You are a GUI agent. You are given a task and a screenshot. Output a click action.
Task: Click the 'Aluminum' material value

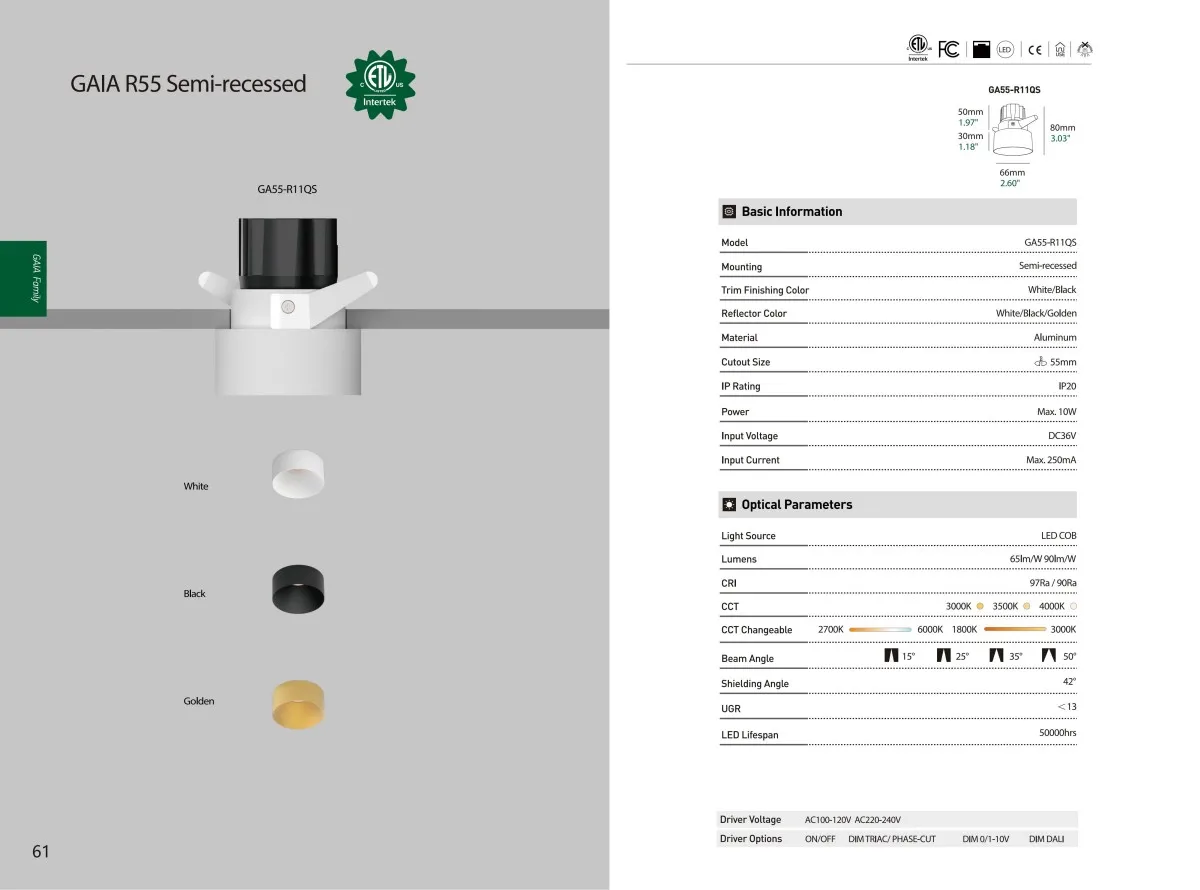[x=1055, y=338]
